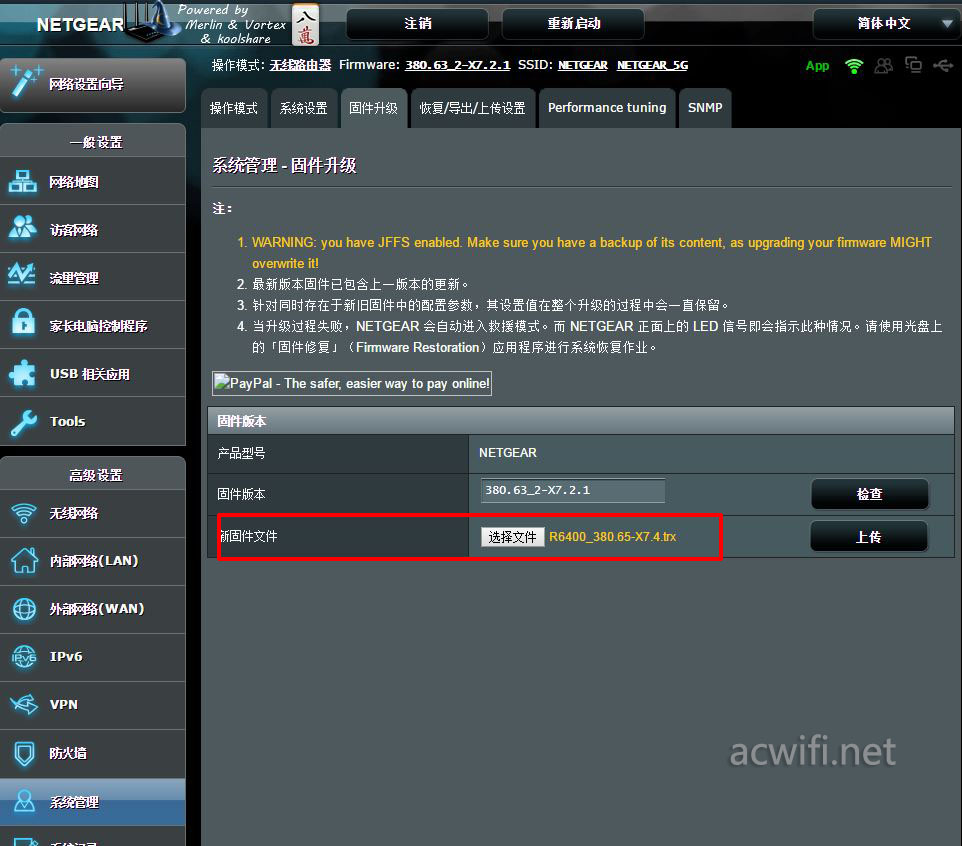This screenshot has width=962, height=846.
Task: Click the App link in status bar
Action: click(817, 66)
